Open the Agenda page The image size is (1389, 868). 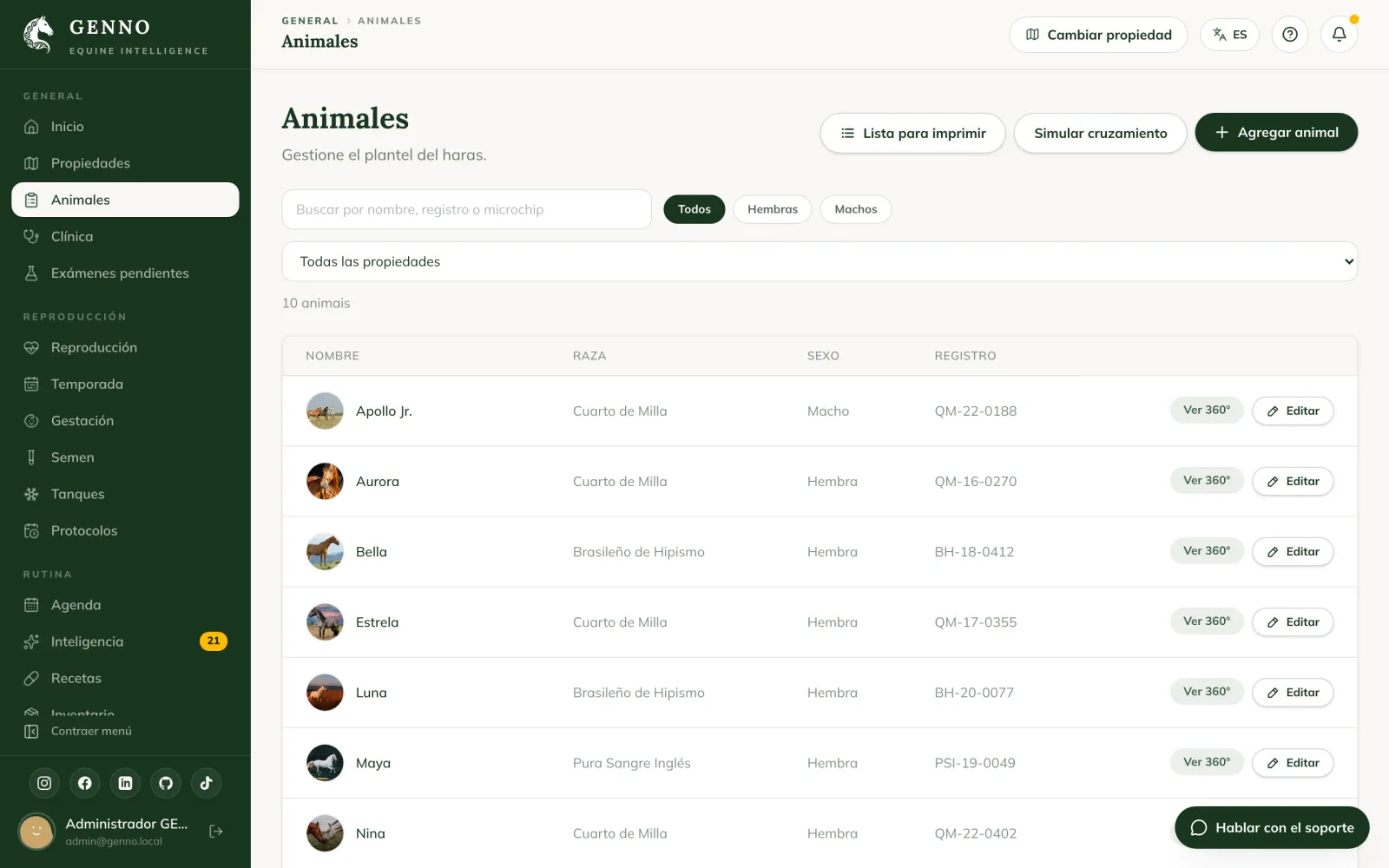(125, 605)
